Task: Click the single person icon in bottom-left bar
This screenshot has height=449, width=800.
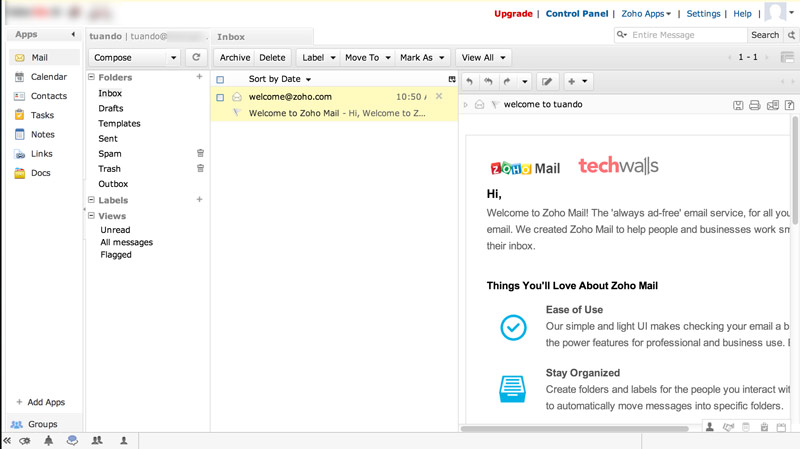Action: click(x=123, y=440)
